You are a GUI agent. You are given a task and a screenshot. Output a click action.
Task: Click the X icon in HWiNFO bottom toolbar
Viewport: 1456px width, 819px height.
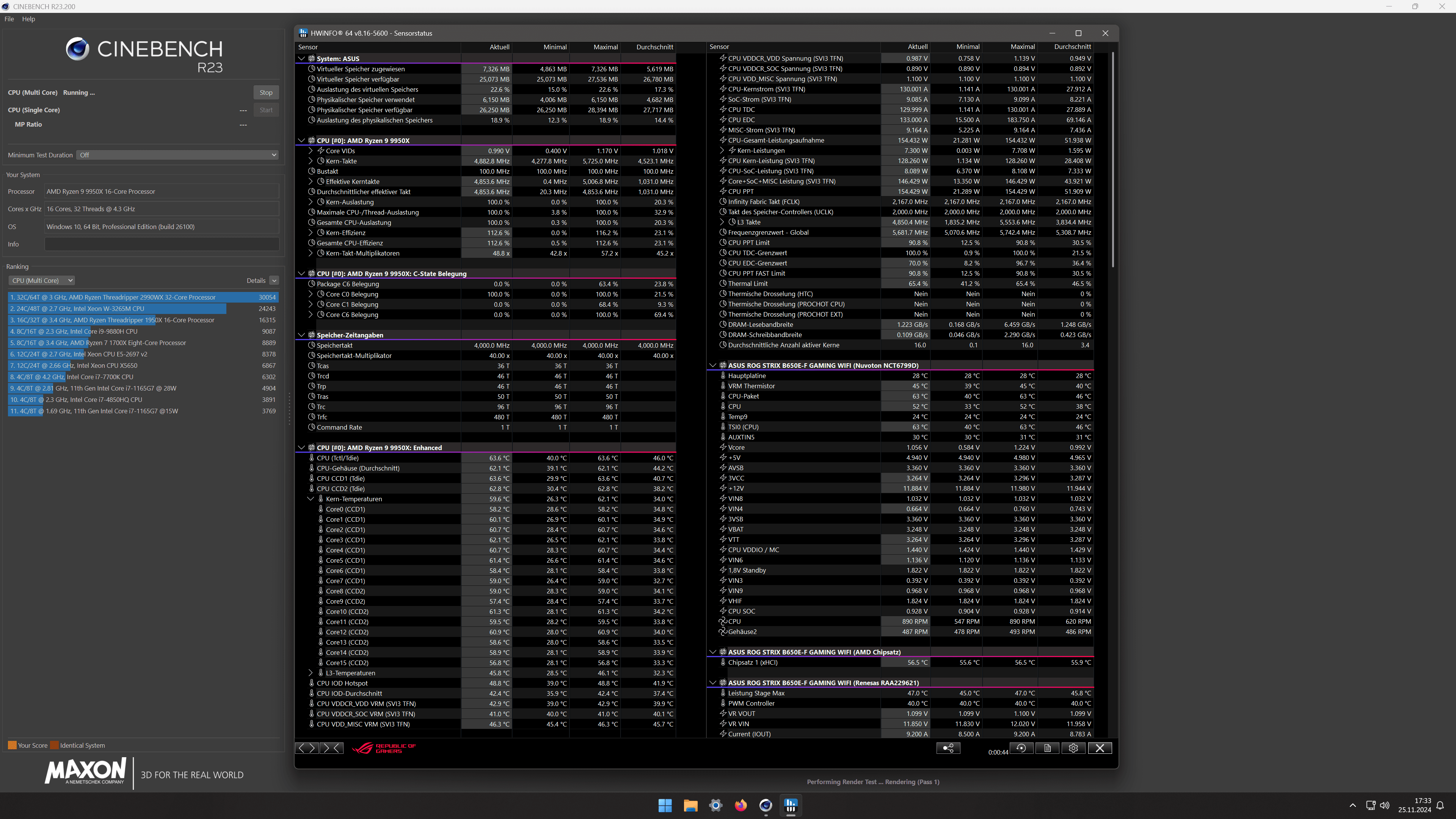(x=1099, y=748)
